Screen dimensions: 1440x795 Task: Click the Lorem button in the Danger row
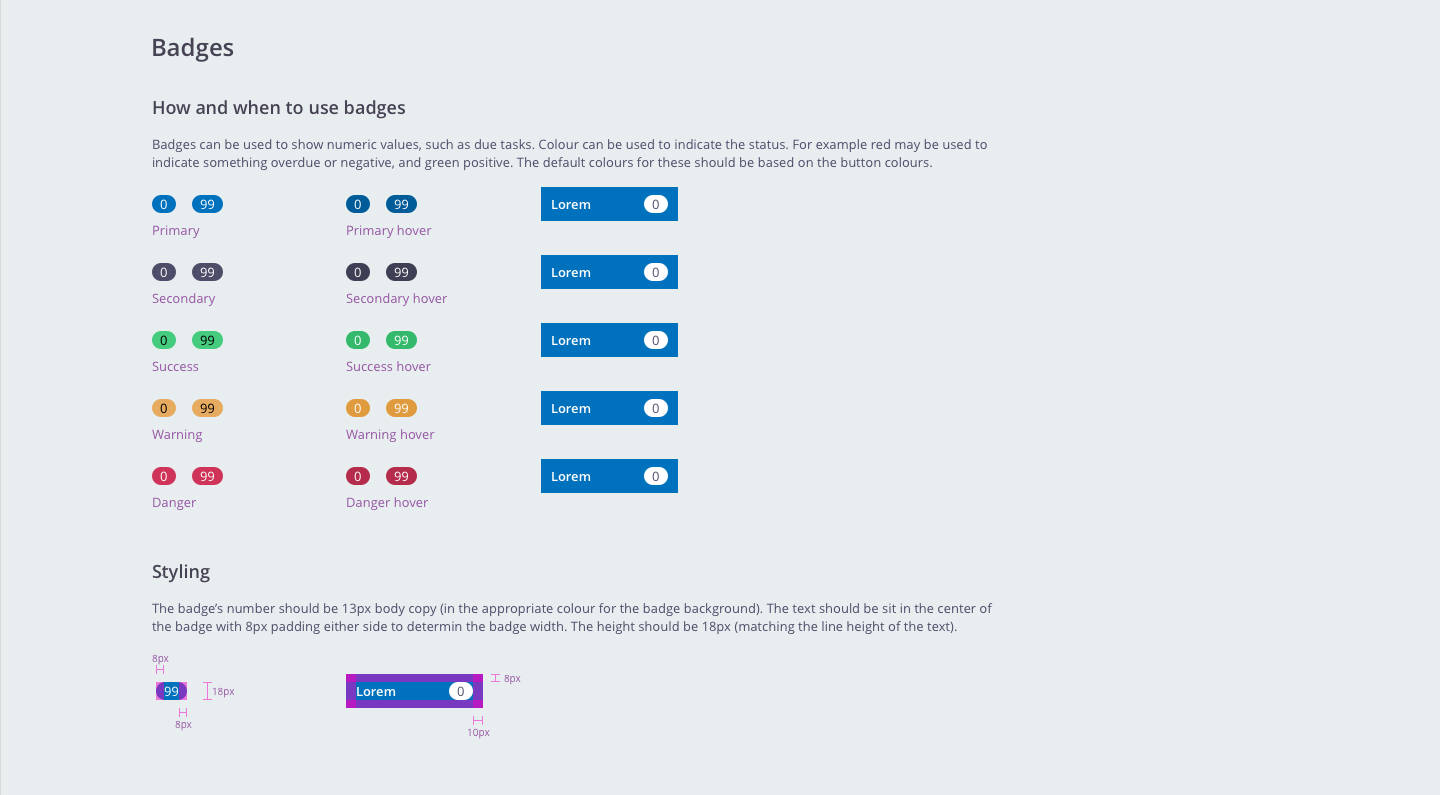point(609,476)
